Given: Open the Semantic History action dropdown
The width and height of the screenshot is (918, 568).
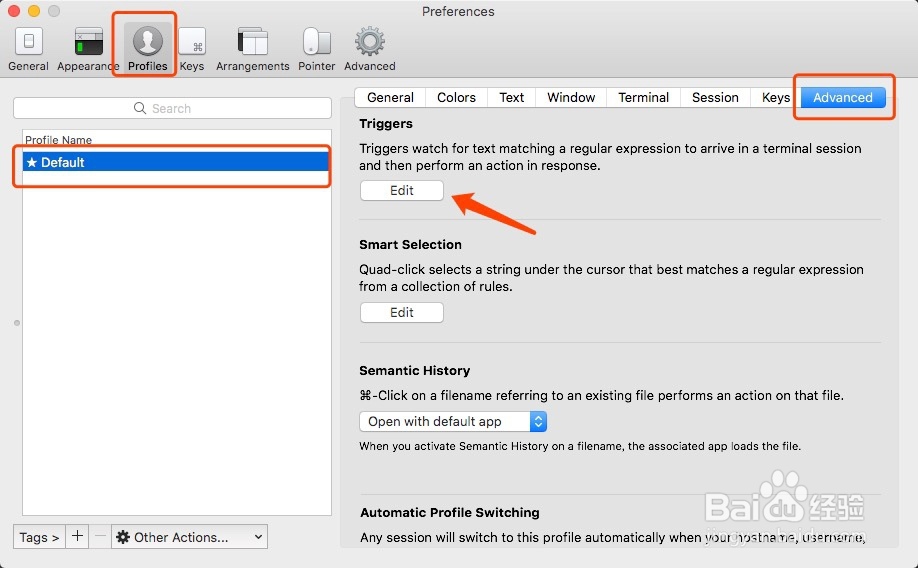Looking at the screenshot, I should click(x=453, y=422).
